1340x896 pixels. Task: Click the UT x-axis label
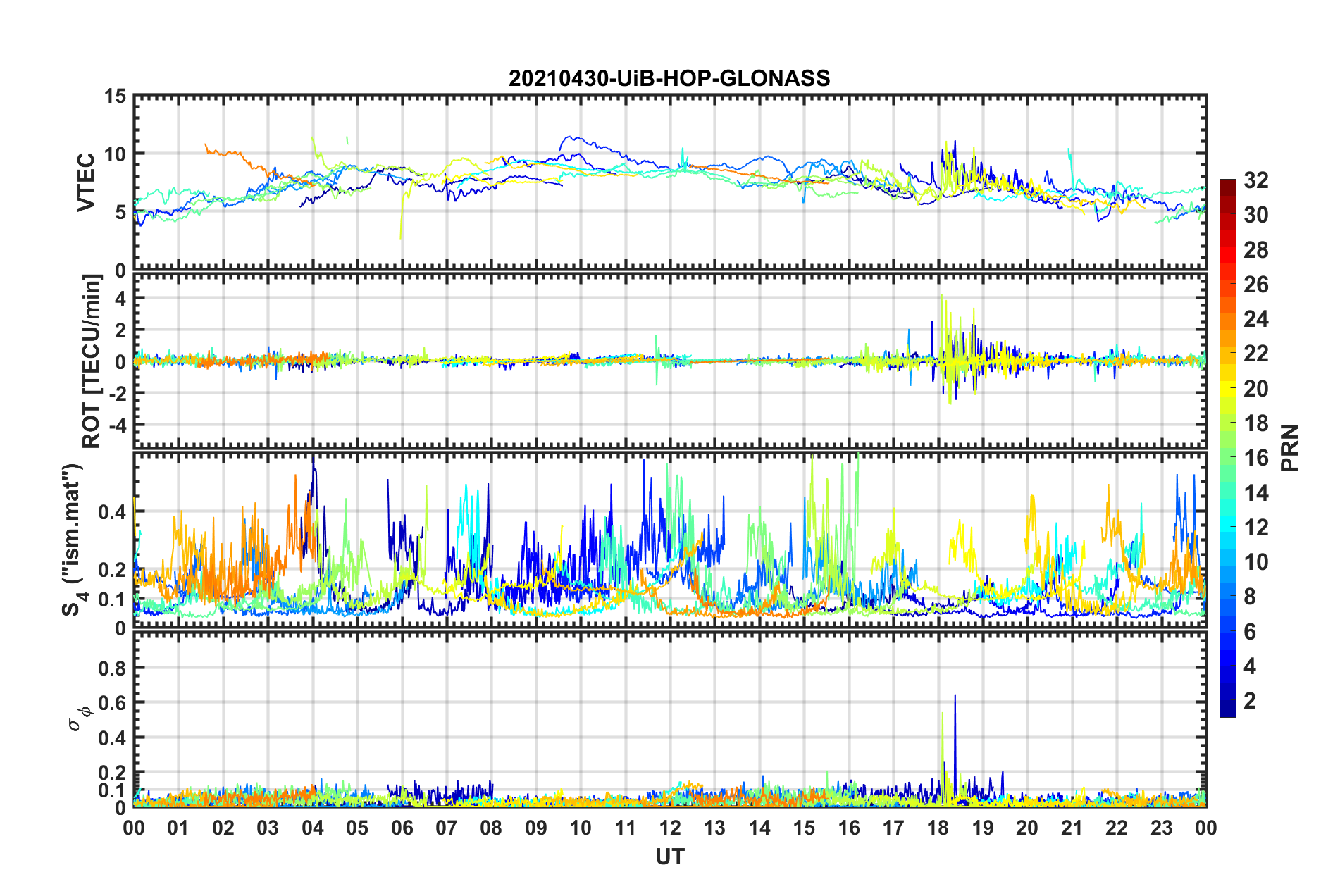tap(669, 857)
